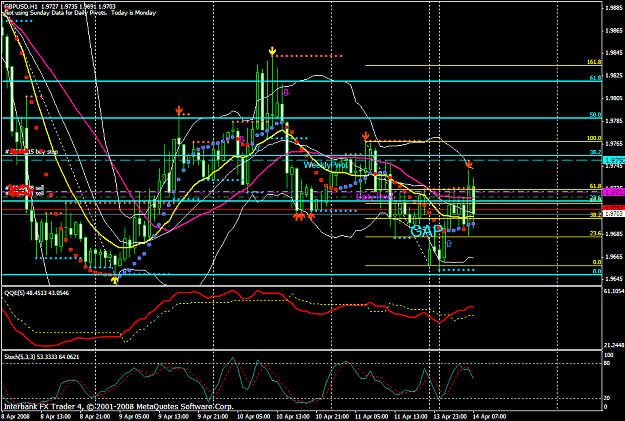Click 1.9805 on the price axis
This screenshot has height=421, width=625.
tap(614, 98)
